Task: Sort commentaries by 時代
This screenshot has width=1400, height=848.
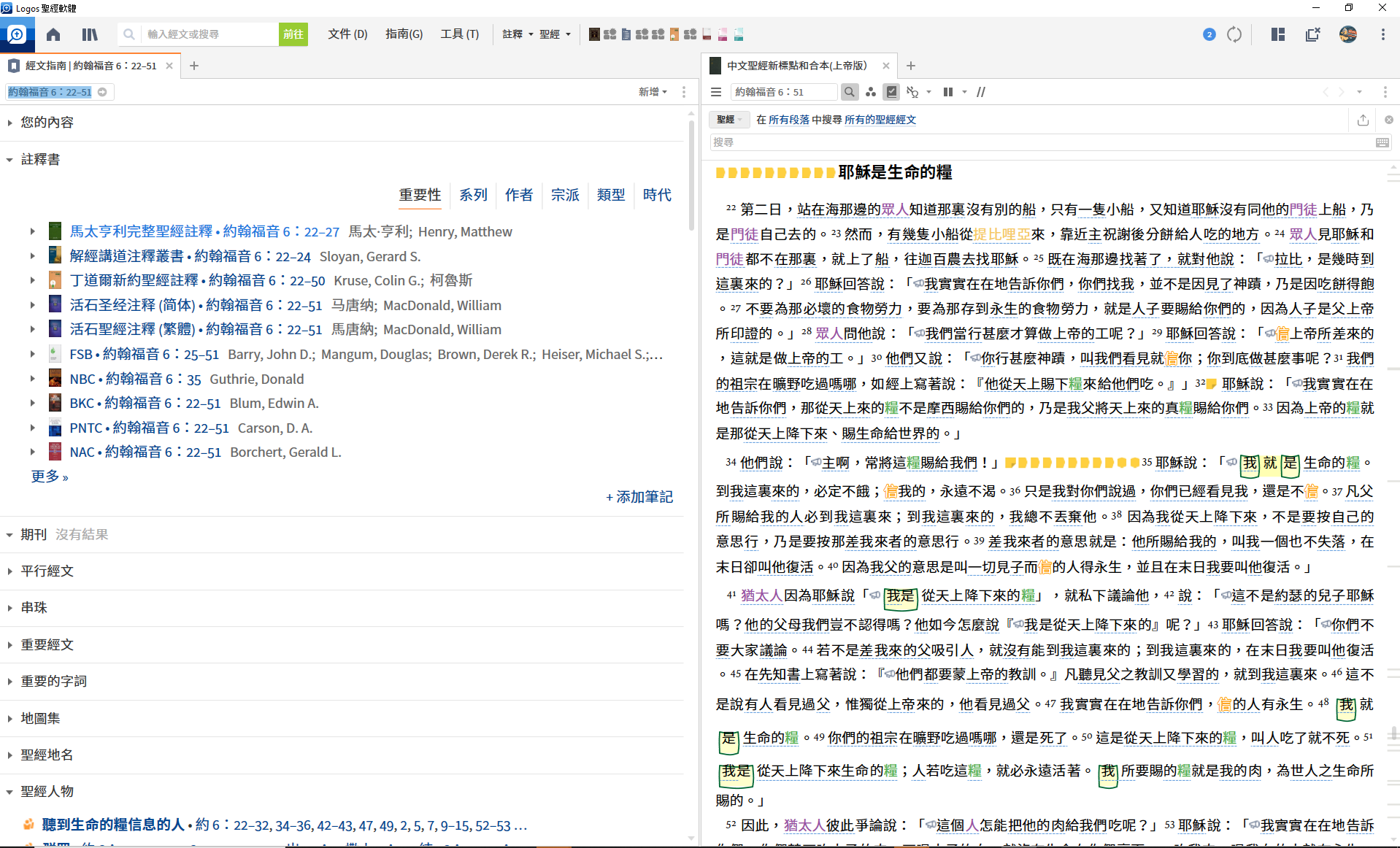Action: pos(657,195)
